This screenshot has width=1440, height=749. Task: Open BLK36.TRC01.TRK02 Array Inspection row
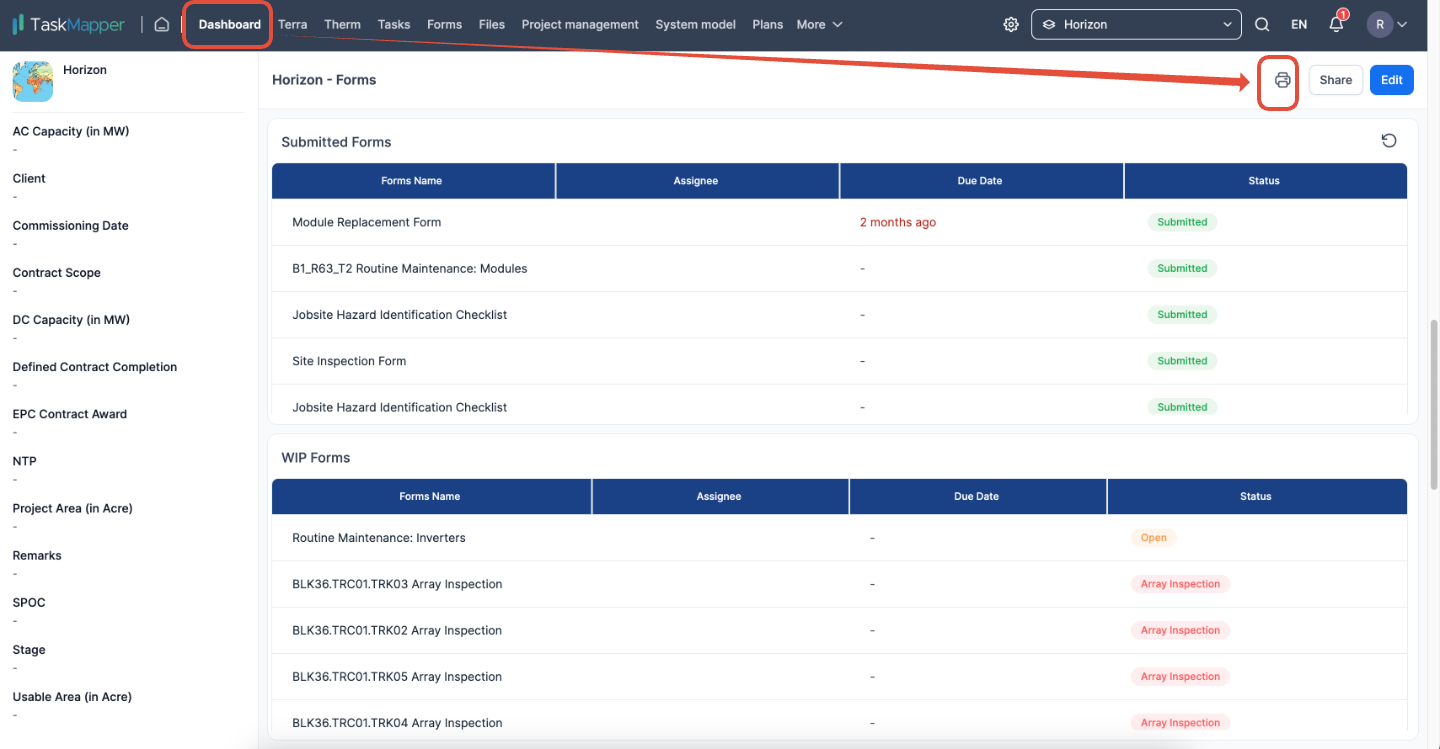(839, 630)
